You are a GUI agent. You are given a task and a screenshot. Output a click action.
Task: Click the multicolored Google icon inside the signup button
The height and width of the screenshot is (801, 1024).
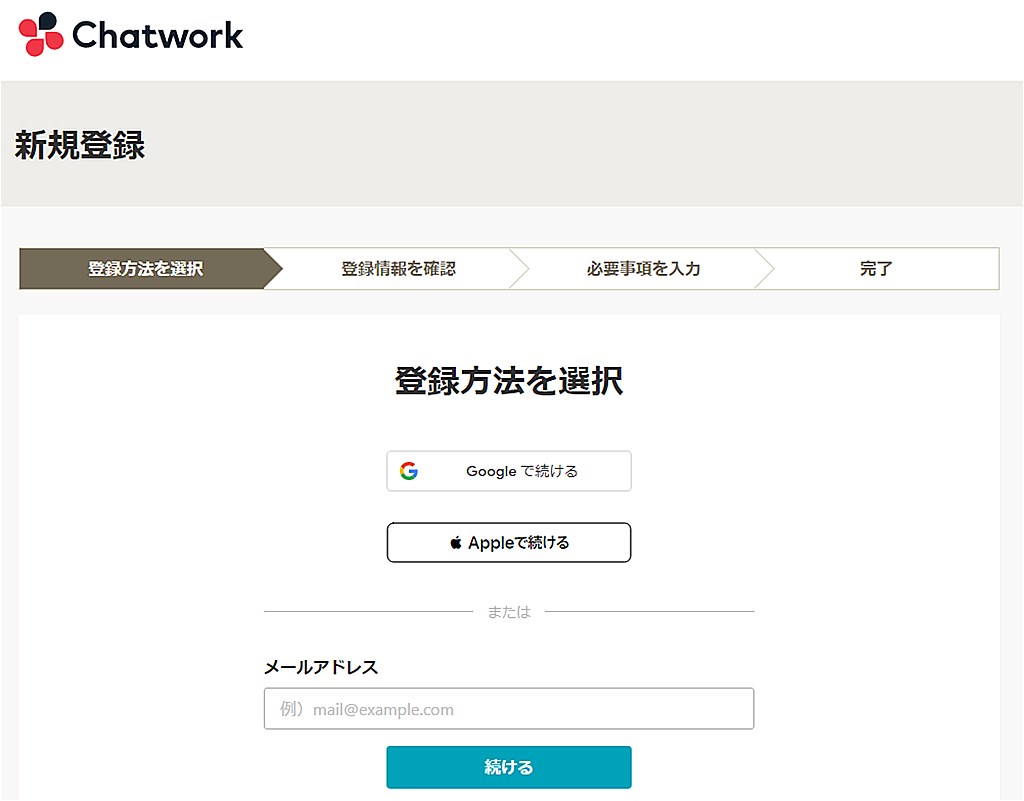[x=410, y=470]
